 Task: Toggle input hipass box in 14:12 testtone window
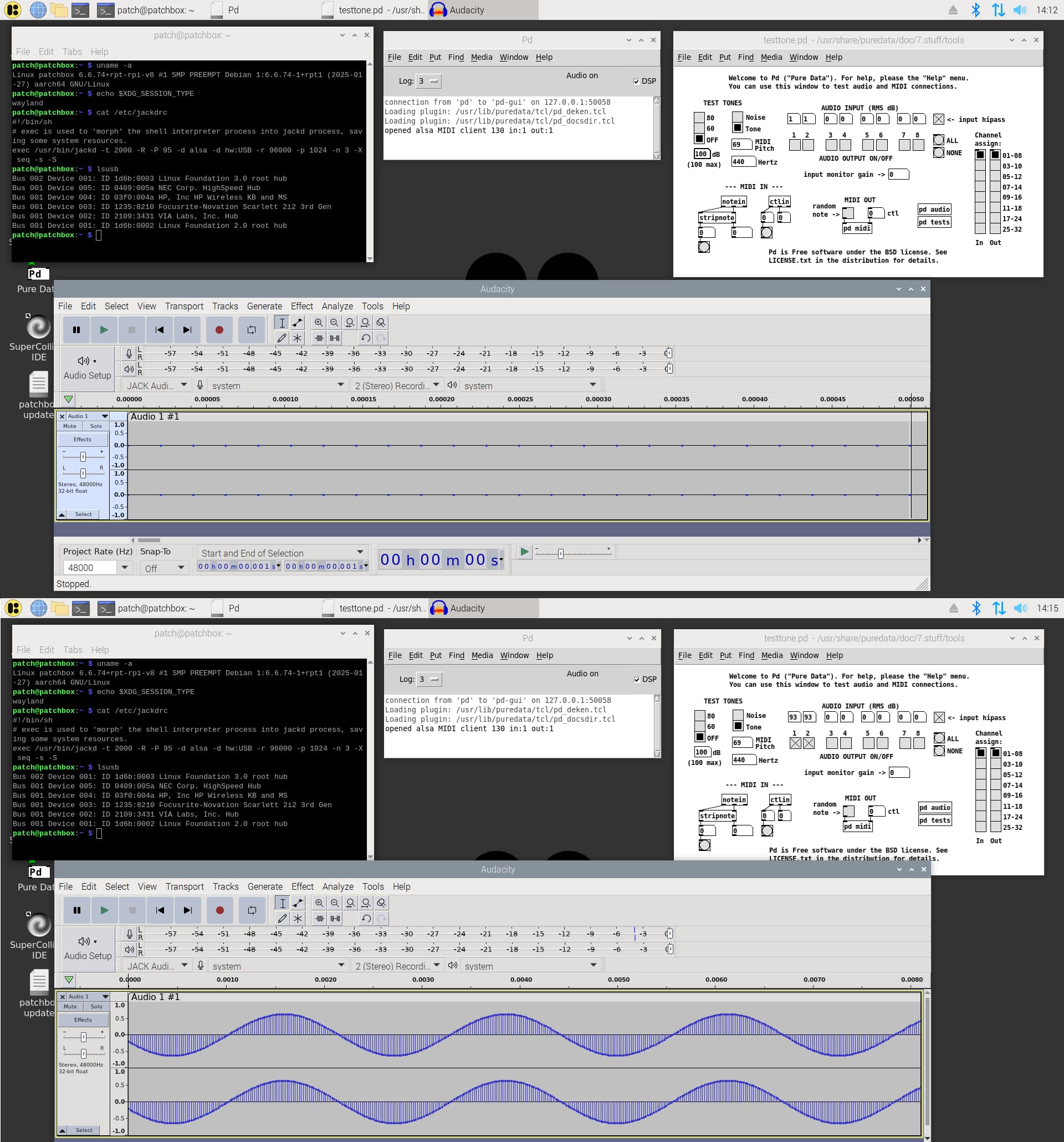pyautogui.click(x=938, y=120)
